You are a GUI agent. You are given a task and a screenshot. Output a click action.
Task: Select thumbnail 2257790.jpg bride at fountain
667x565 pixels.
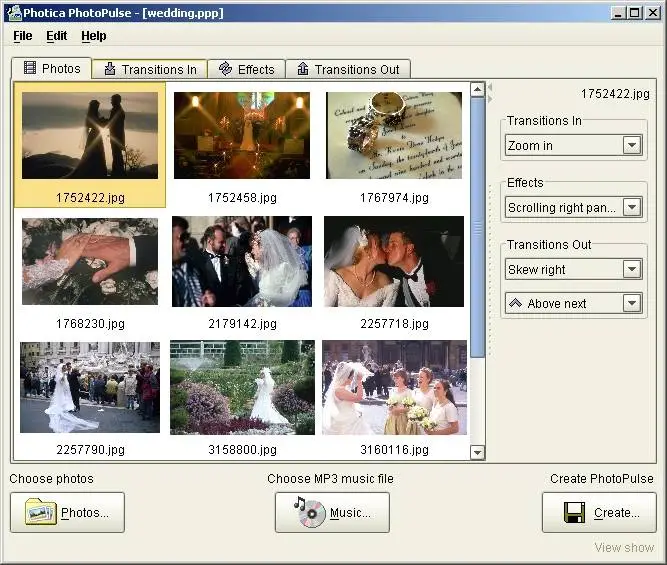(90, 387)
